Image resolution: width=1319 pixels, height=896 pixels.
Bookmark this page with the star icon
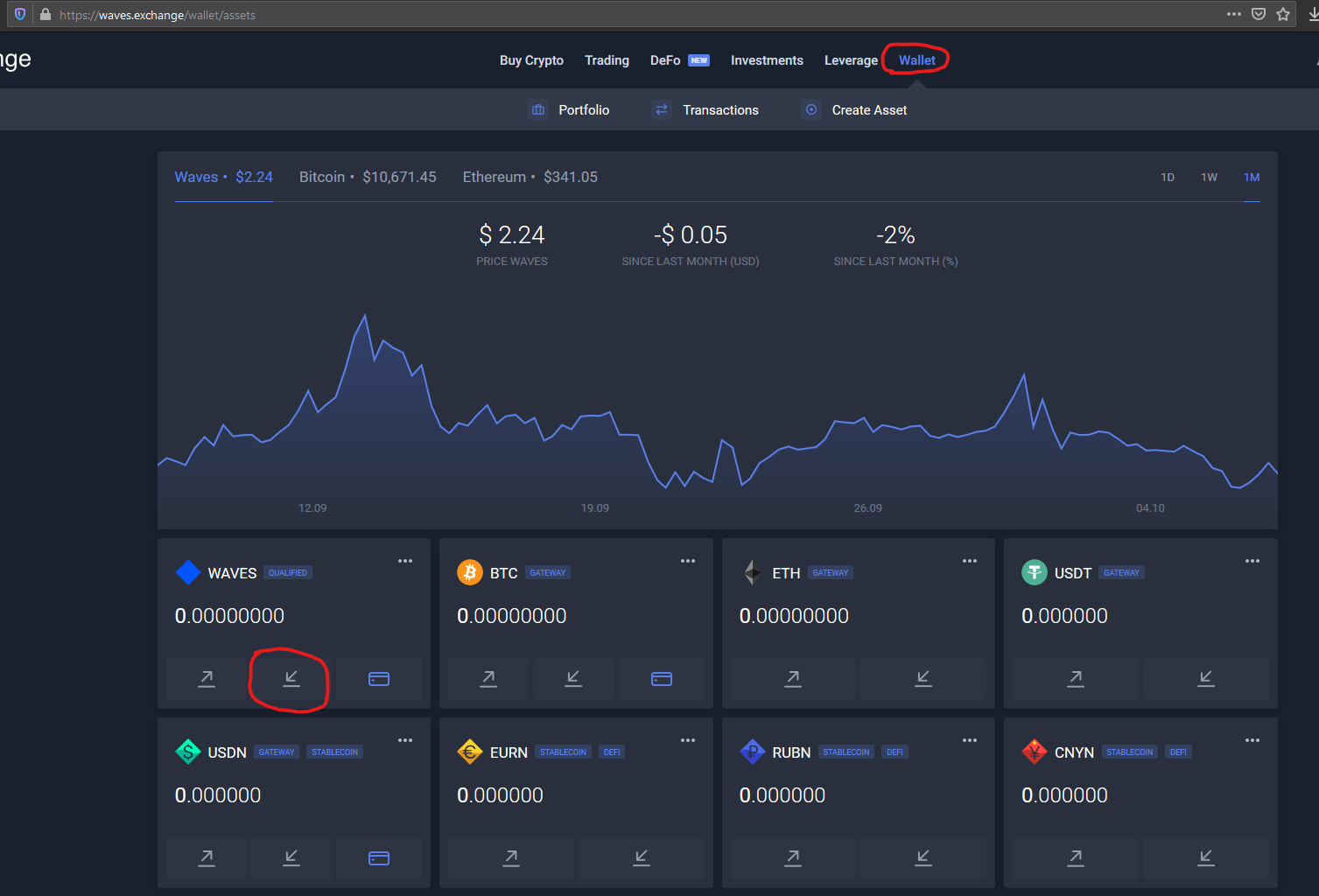[1283, 14]
